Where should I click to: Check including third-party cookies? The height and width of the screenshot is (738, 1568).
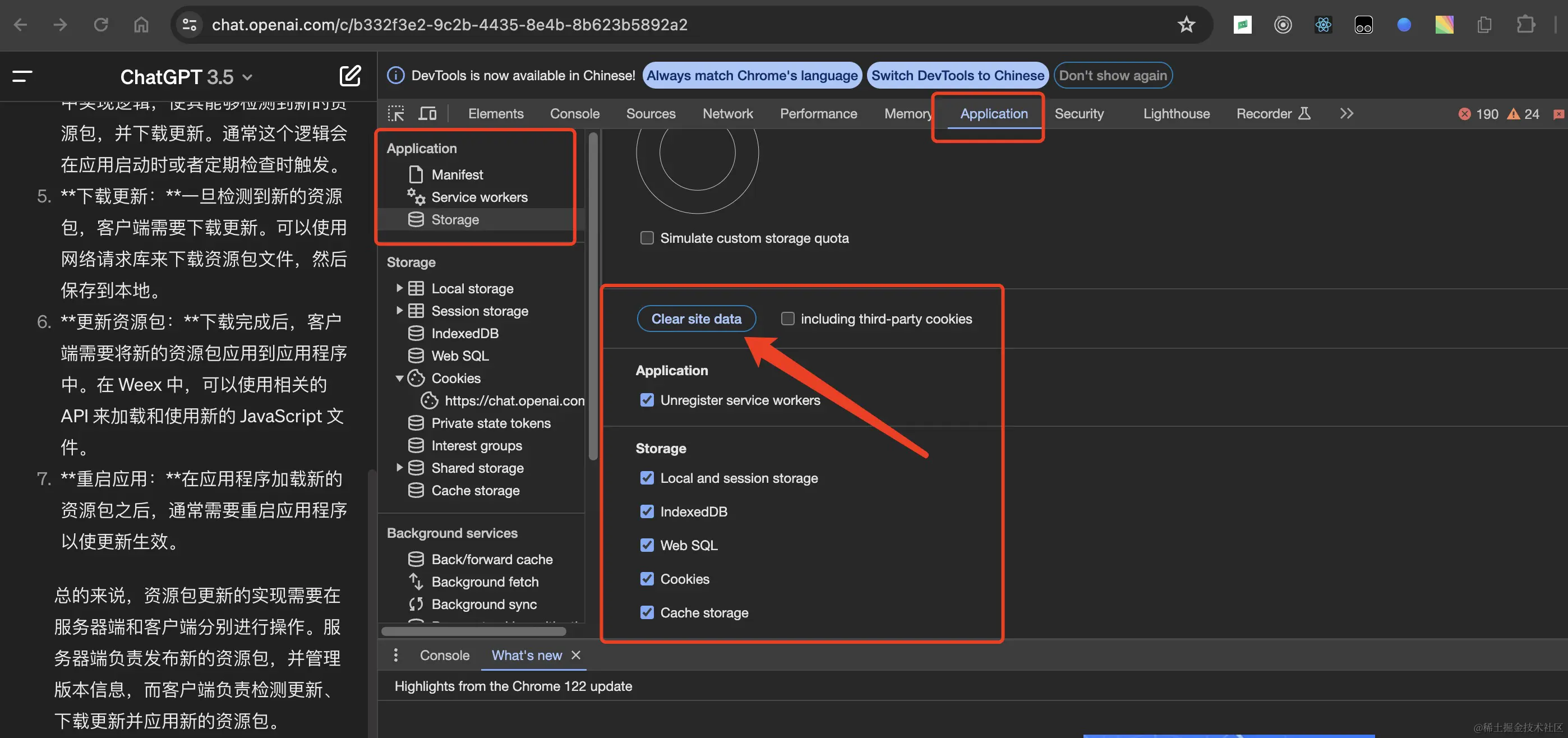(x=788, y=319)
